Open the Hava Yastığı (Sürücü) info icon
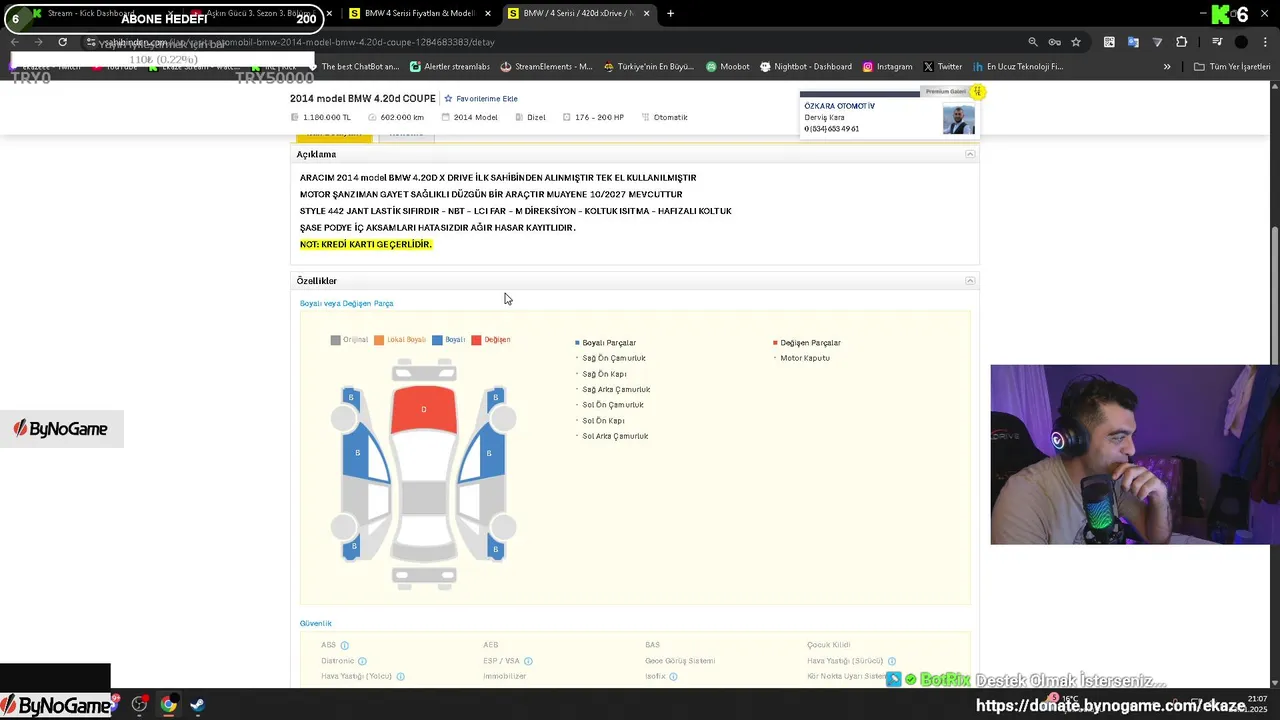 (x=891, y=661)
